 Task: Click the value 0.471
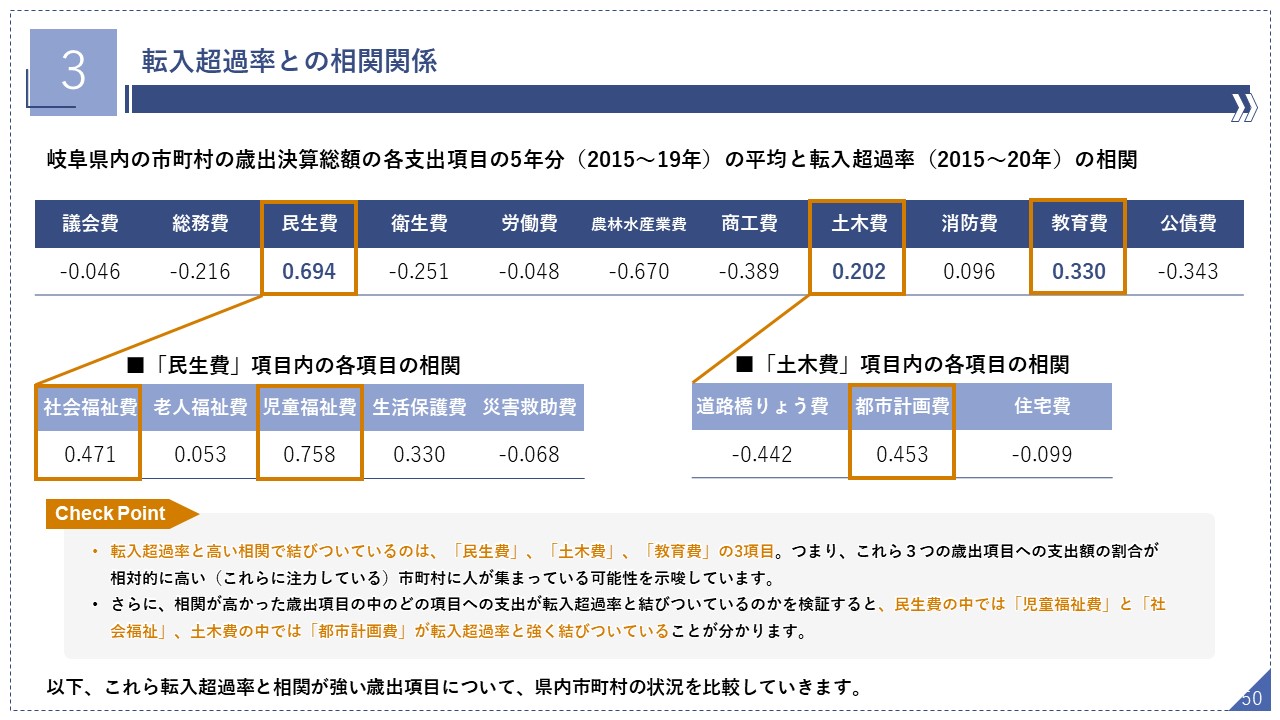90,455
